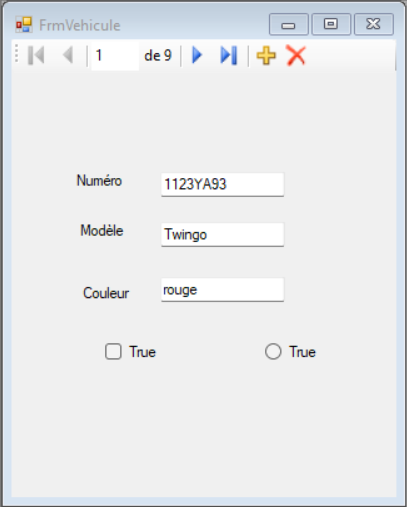Tick the True checkbox
The height and width of the screenshot is (507, 407).
(113, 352)
